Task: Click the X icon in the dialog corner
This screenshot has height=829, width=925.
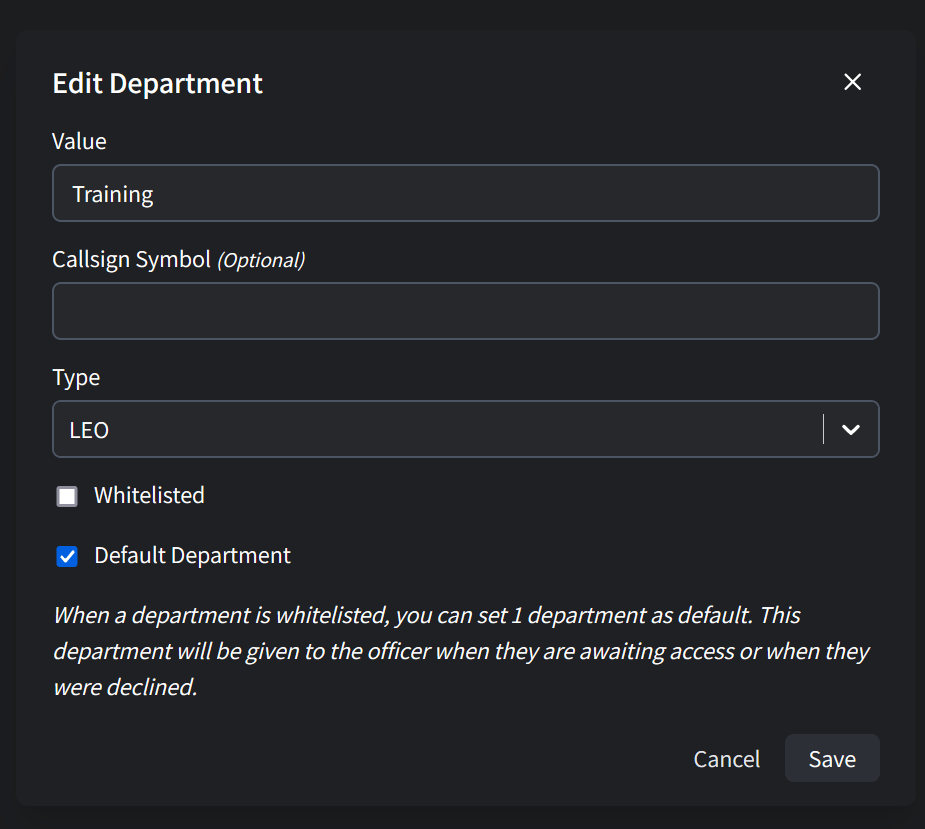Action: click(852, 82)
